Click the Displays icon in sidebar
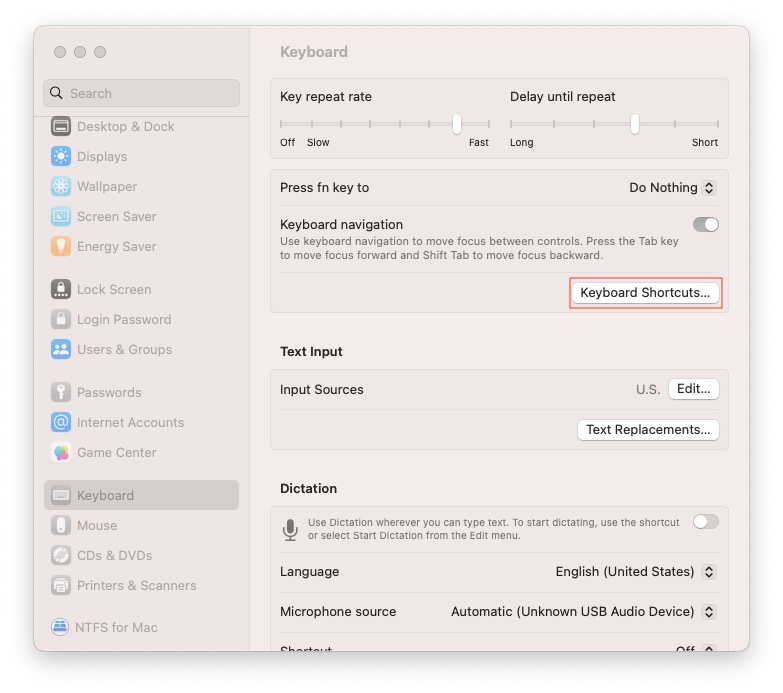783x693 pixels. (61, 156)
